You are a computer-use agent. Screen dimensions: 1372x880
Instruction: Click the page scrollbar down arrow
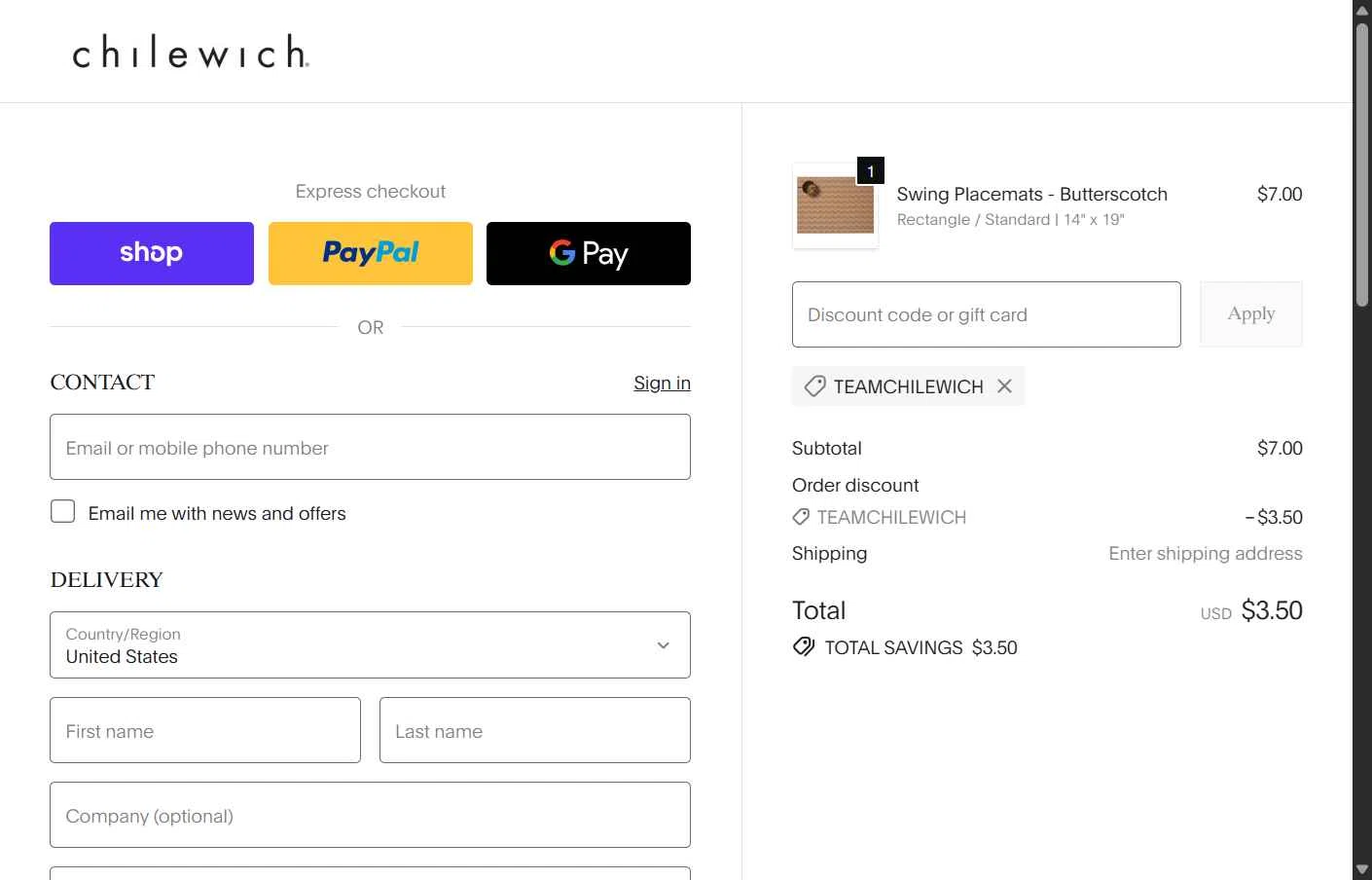tap(1362, 870)
